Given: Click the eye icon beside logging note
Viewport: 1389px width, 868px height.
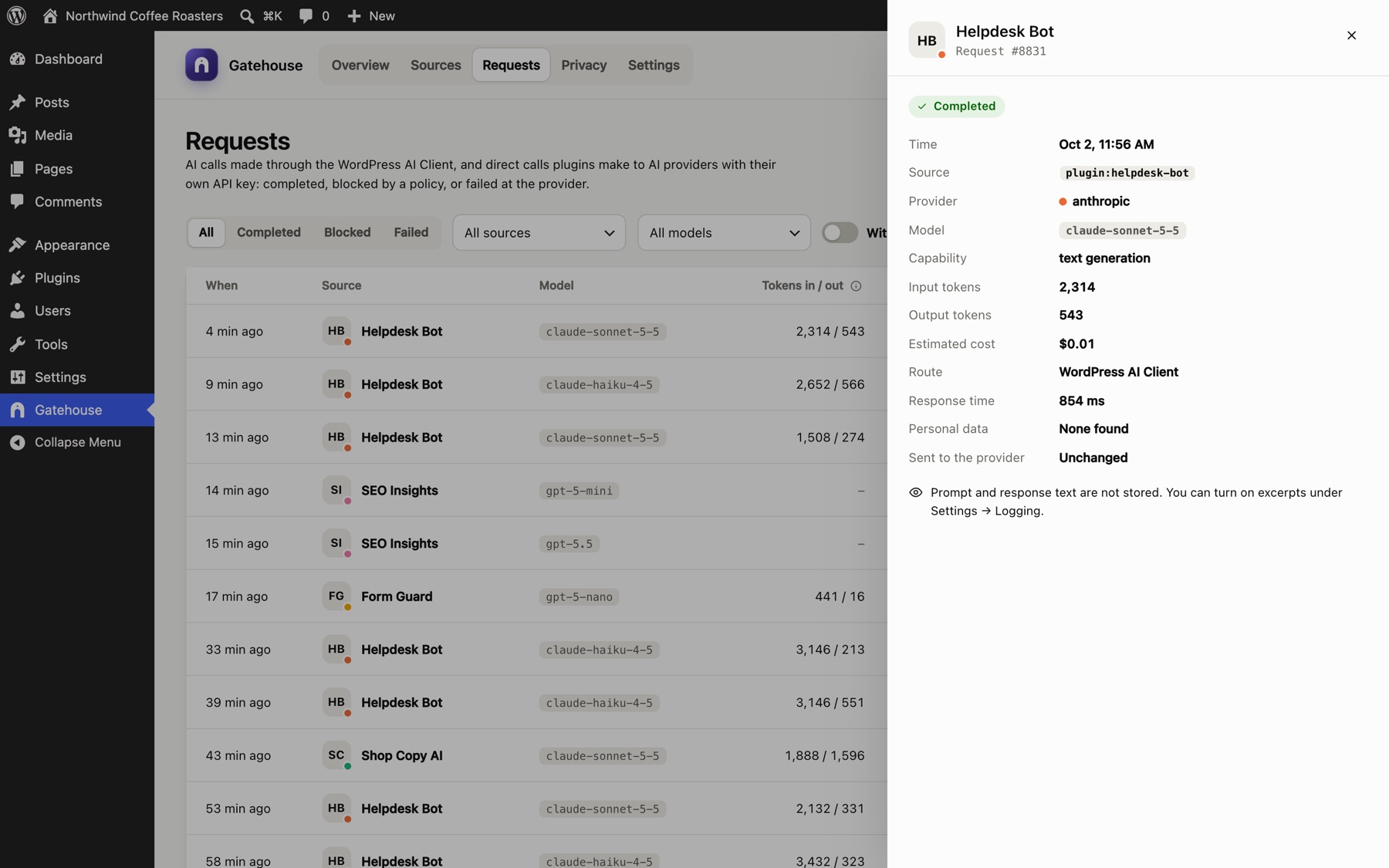Looking at the screenshot, I should 916,492.
